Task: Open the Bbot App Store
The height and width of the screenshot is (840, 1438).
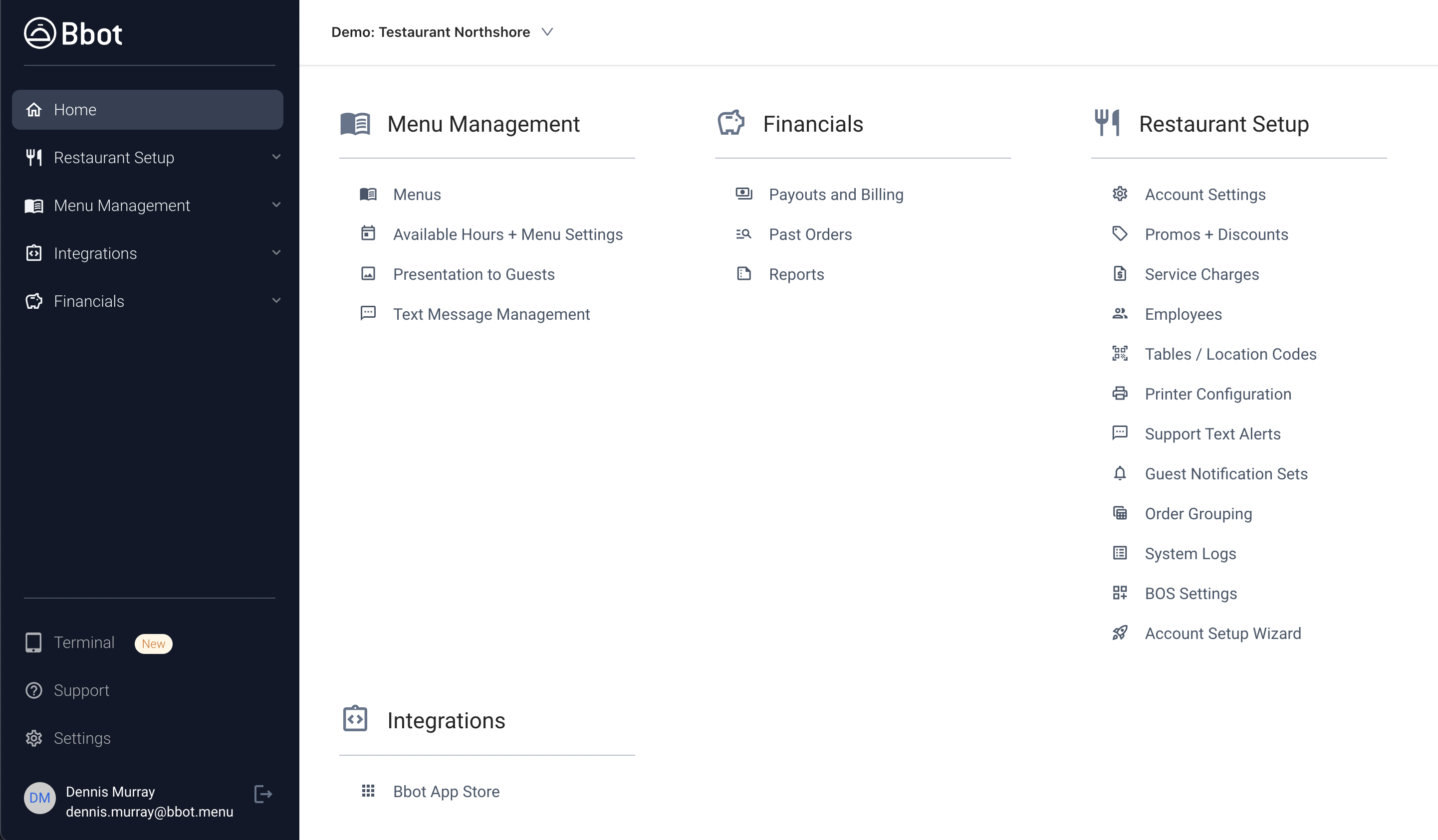Action: [x=446, y=792]
